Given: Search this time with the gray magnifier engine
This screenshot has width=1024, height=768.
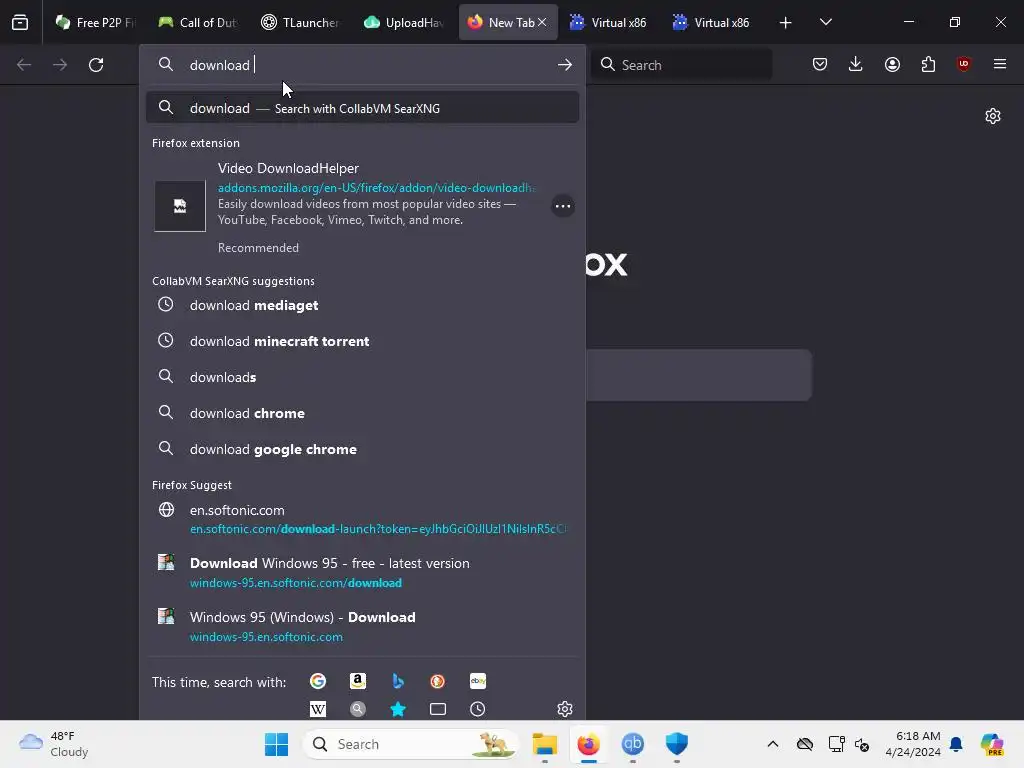Looking at the screenshot, I should click(x=358, y=709).
